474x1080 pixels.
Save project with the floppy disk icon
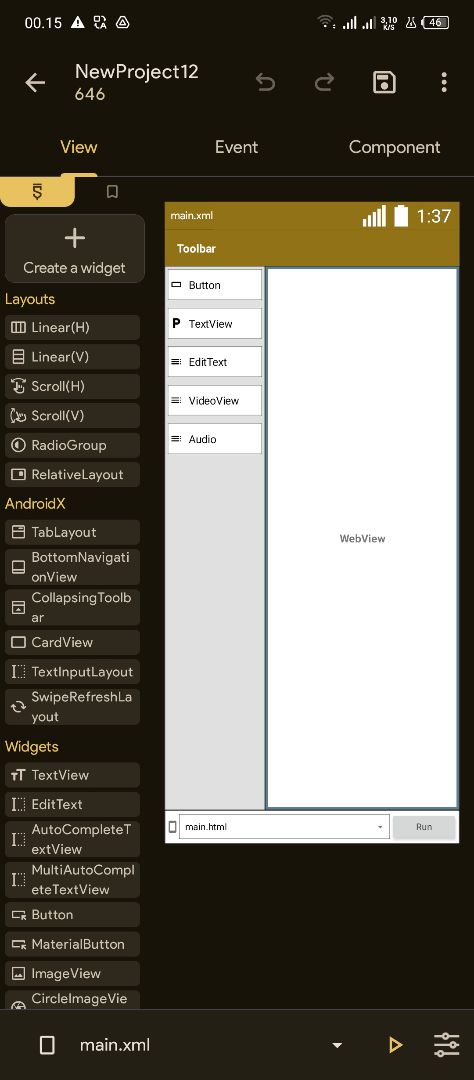(x=384, y=83)
